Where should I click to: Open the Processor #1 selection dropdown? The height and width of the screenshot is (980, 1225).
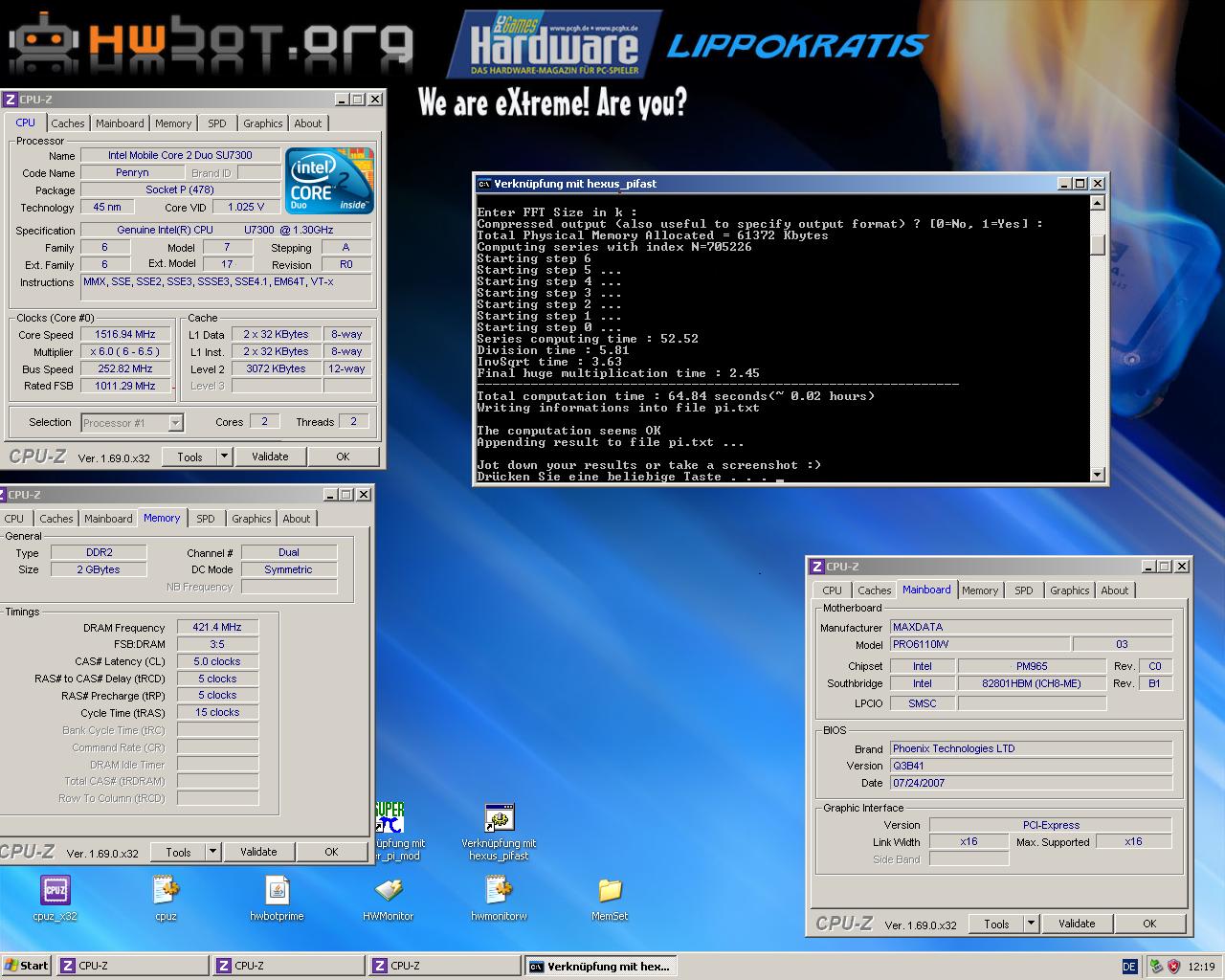(x=175, y=422)
